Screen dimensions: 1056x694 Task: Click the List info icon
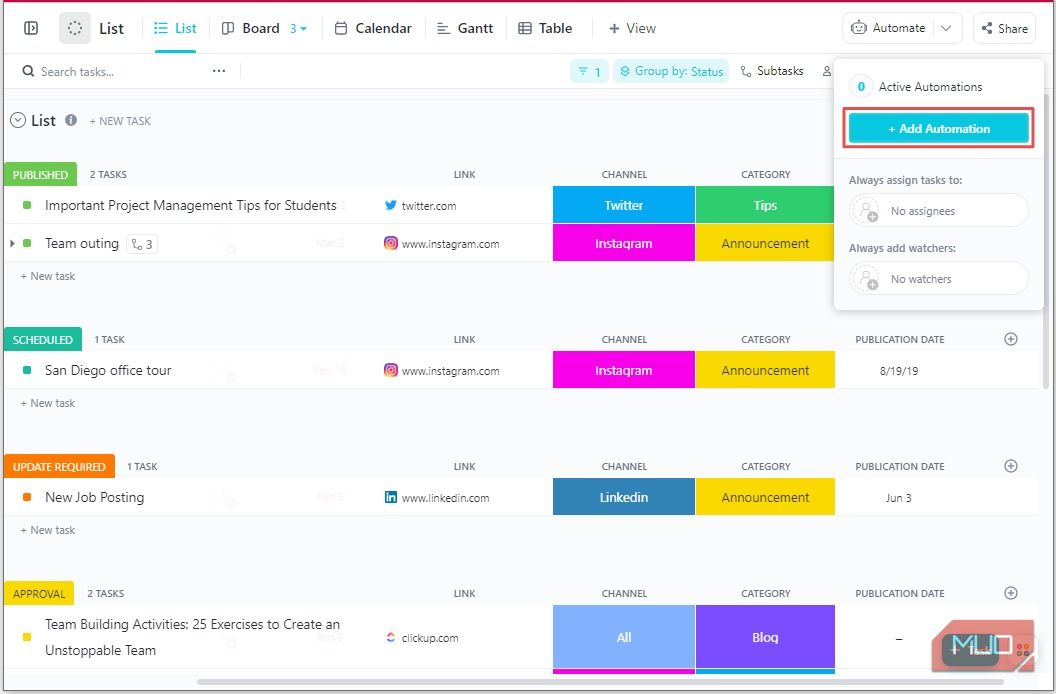(x=71, y=120)
